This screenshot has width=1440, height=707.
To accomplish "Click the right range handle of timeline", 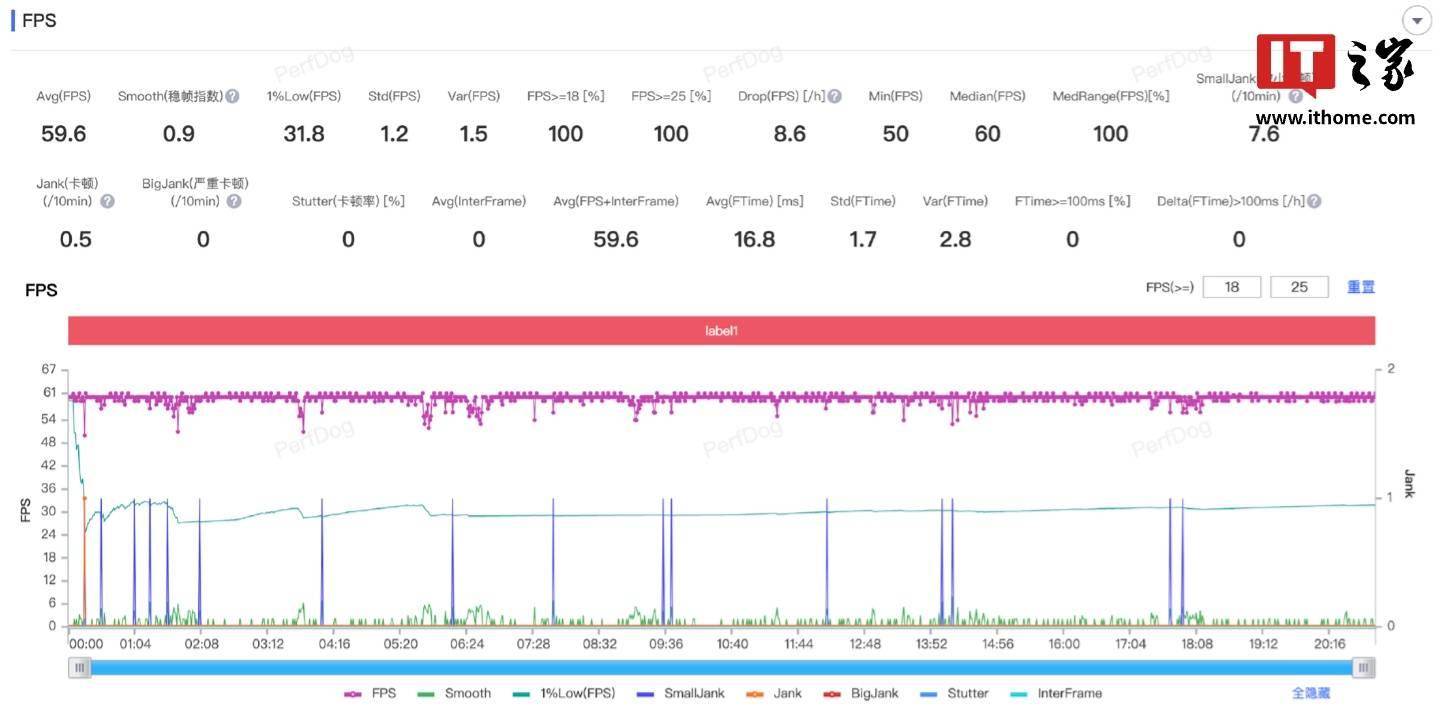I will 1363,667.
